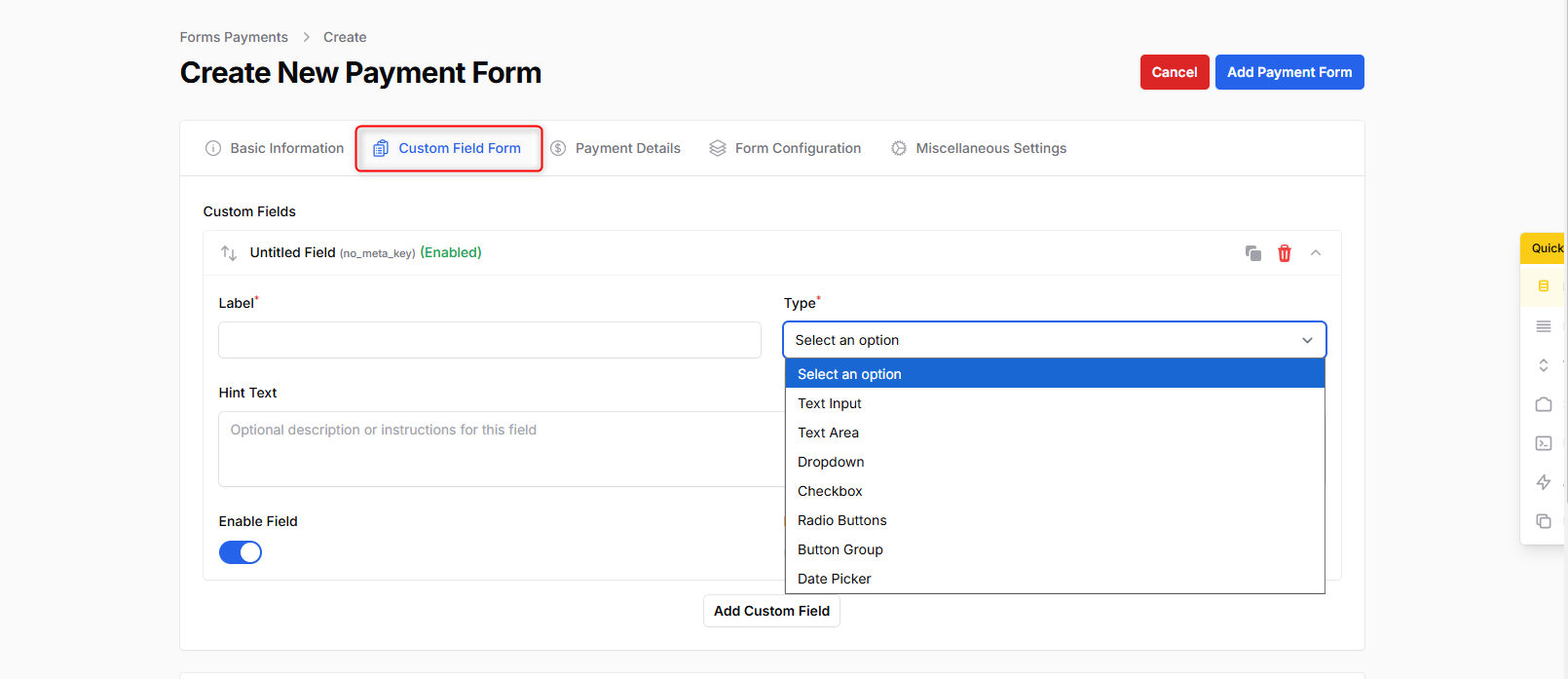Click the copy squares icon in Quick sidebar
This screenshot has width=1568, height=679.
point(1544,521)
